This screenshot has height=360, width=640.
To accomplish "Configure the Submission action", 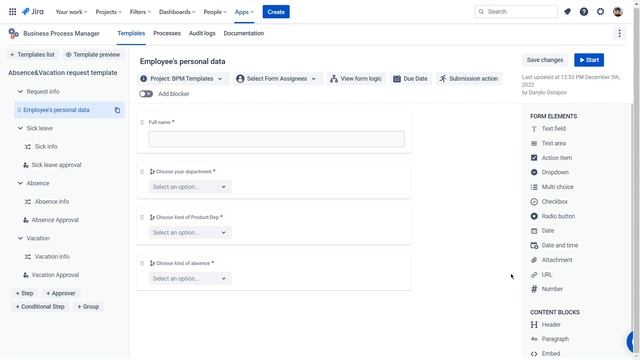I will (x=469, y=79).
